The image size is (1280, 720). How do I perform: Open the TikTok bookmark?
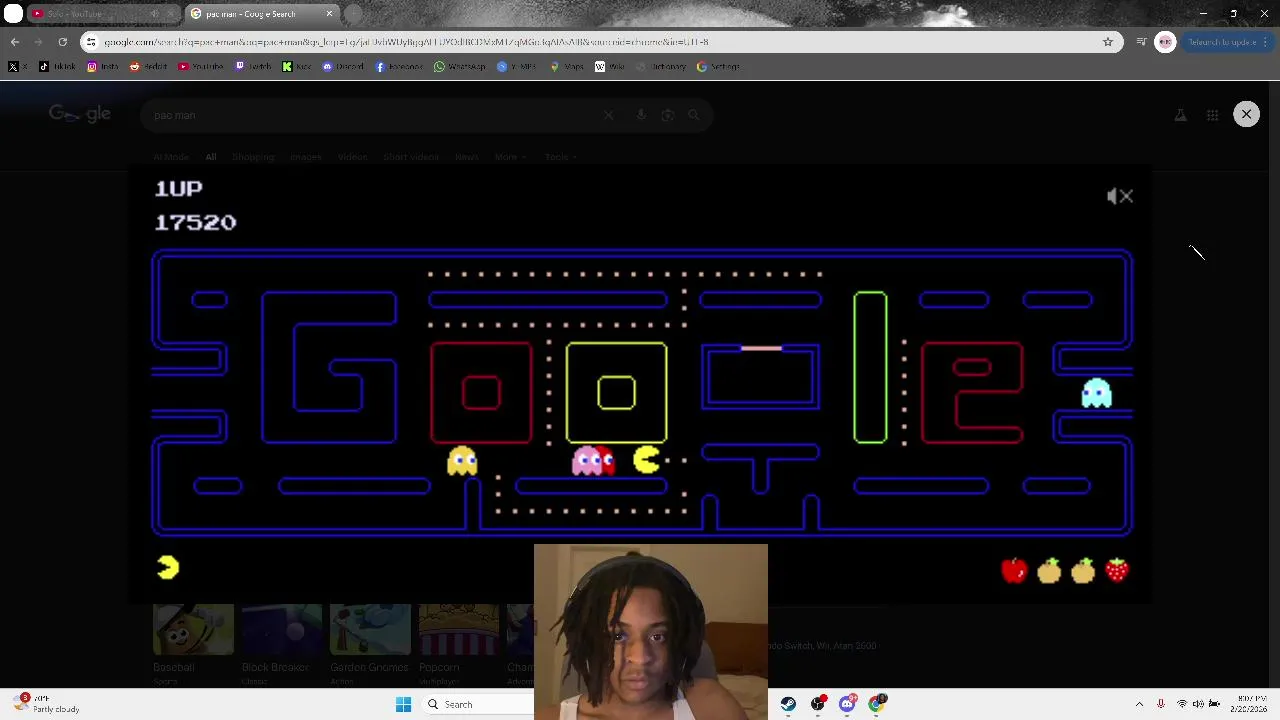coord(58,67)
